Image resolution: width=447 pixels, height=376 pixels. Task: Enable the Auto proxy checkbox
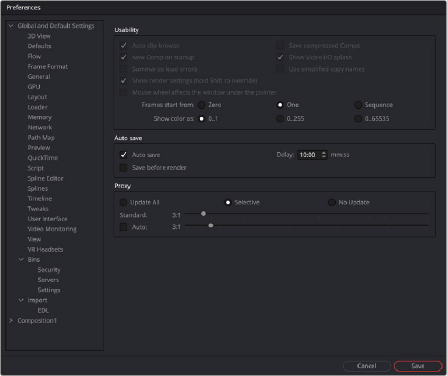124,227
